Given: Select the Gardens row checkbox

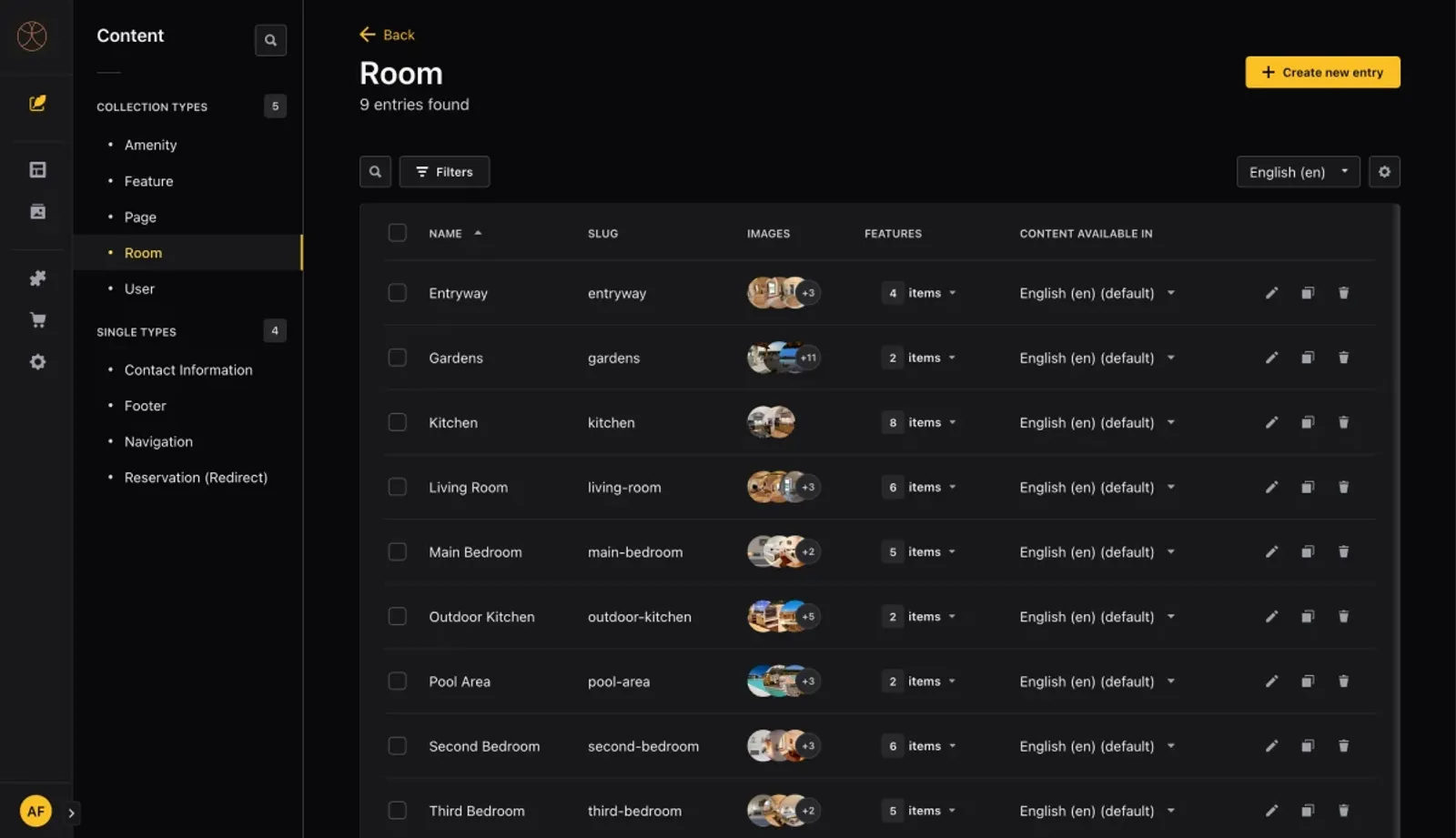Looking at the screenshot, I should coord(398,358).
